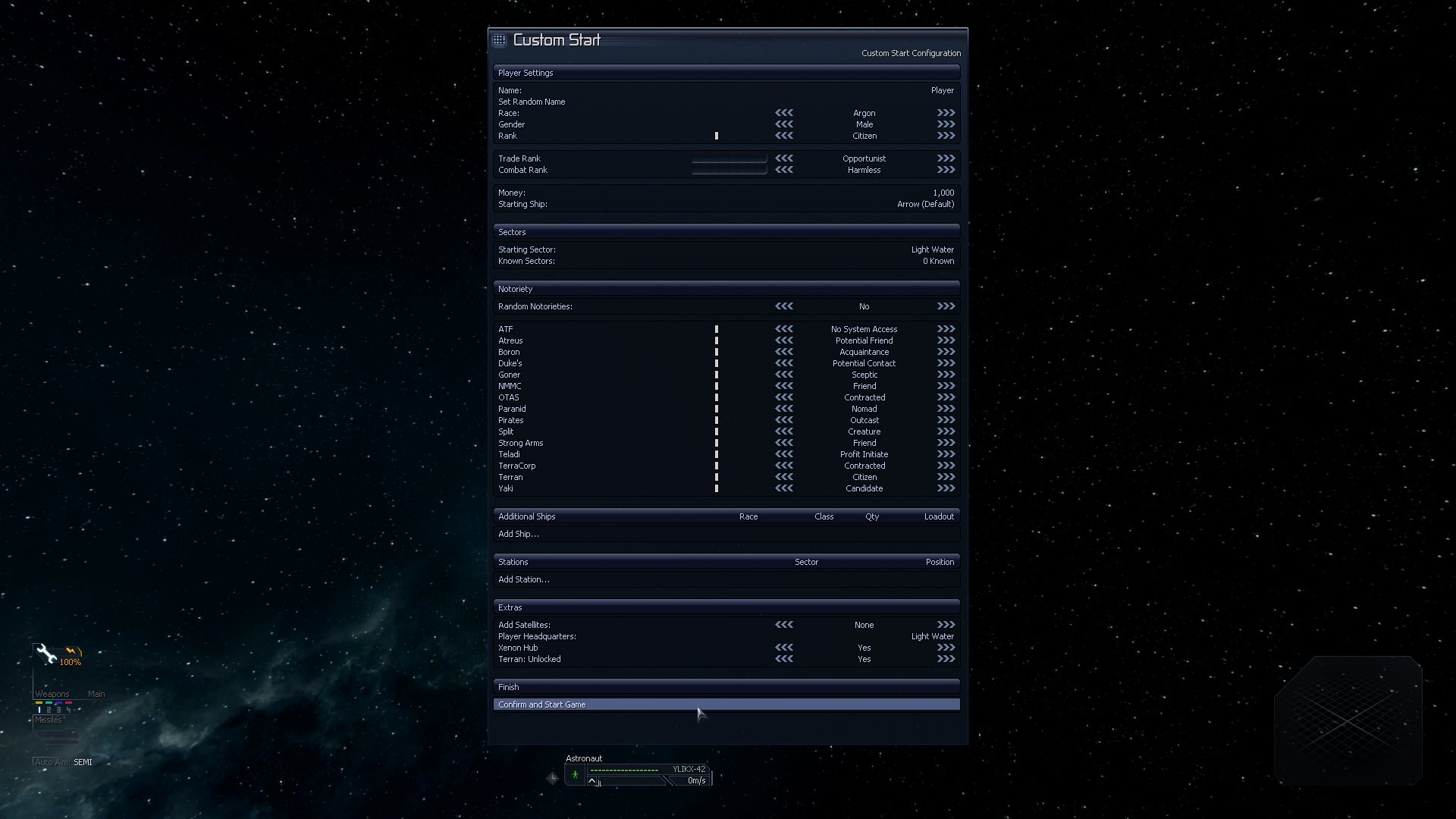Image resolution: width=1456 pixels, height=819 pixels.
Task: Increase Yaki notoriety with the right arrows
Action: 946,488
